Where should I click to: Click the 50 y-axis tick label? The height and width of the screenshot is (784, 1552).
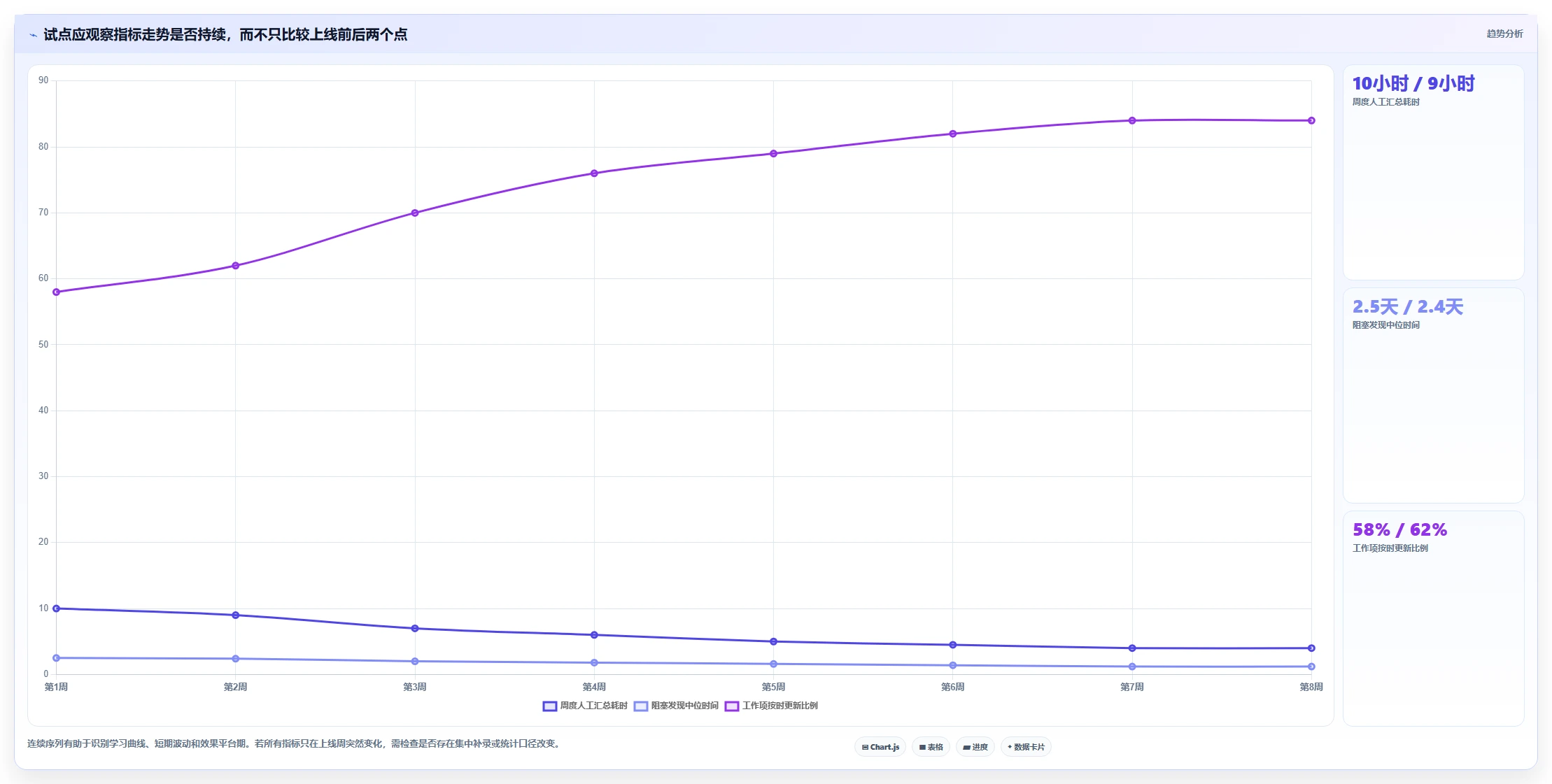pyautogui.click(x=43, y=345)
